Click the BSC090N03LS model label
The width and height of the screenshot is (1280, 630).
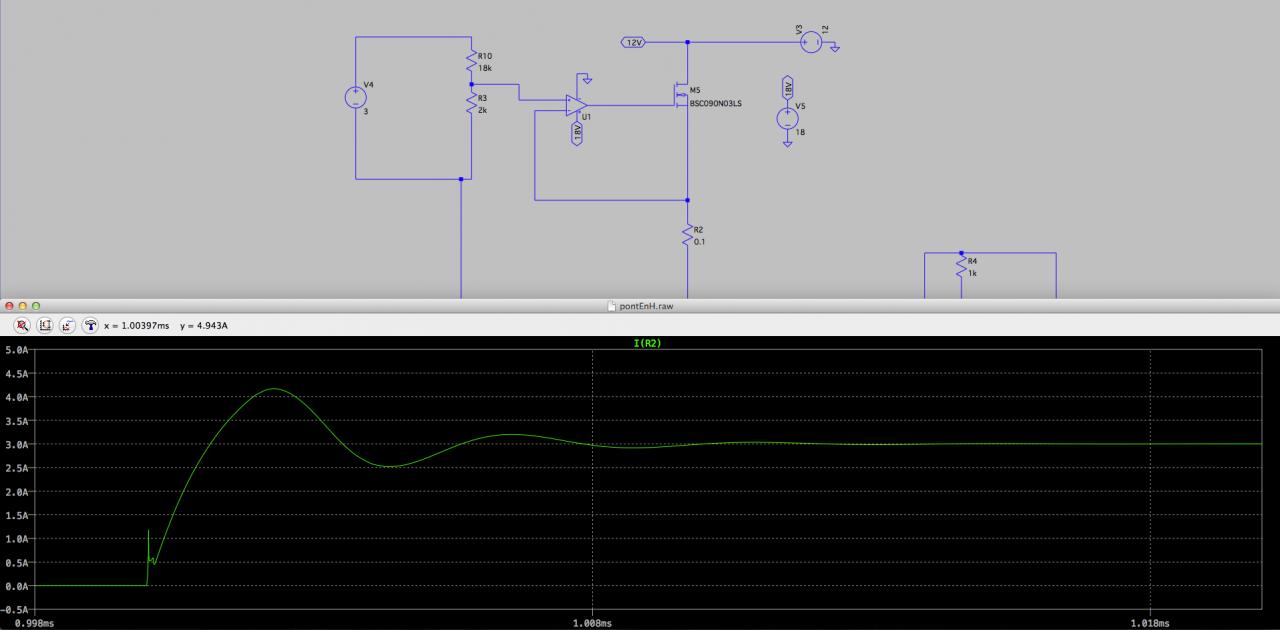pos(716,102)
